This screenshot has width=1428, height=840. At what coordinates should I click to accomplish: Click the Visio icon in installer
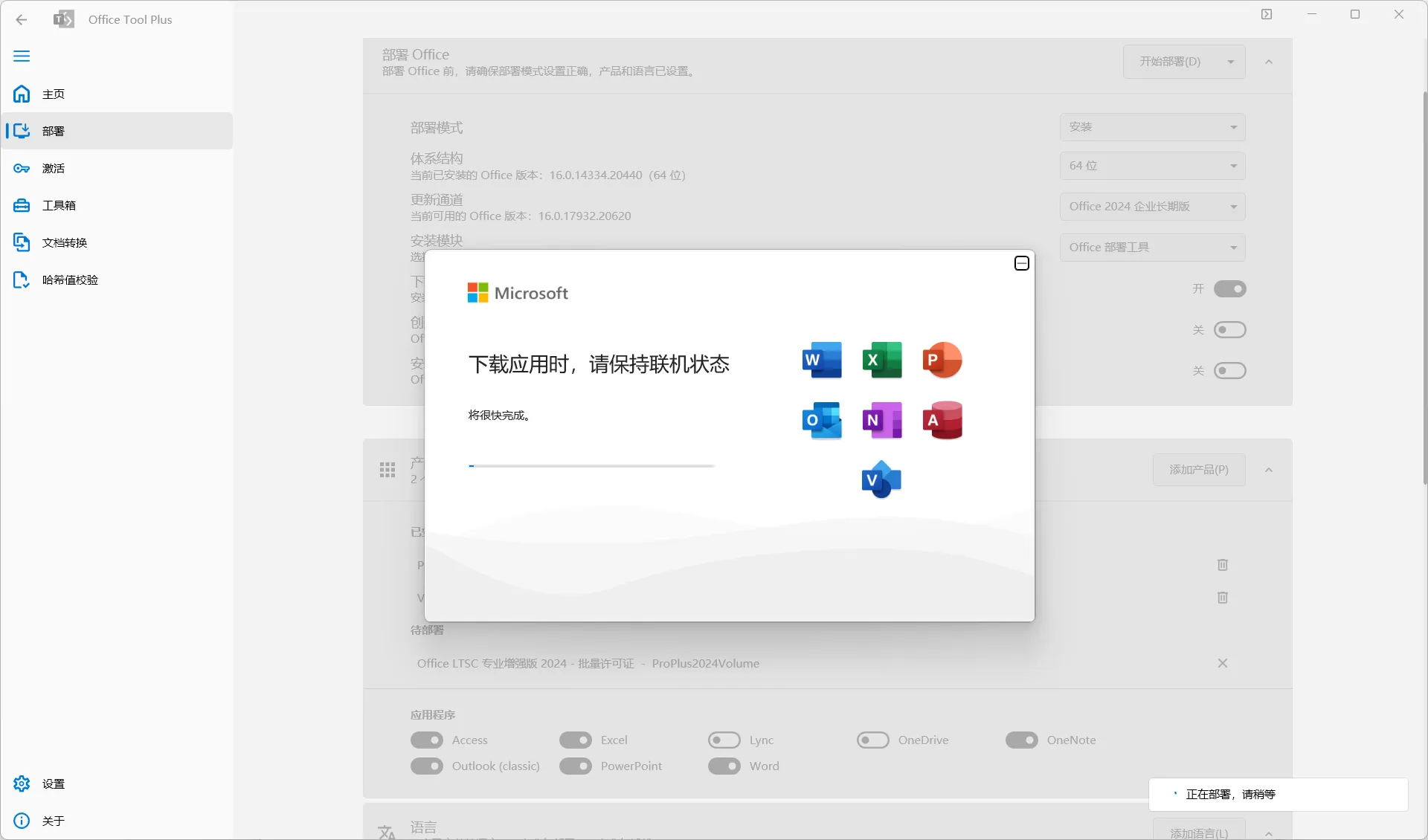pyautogui.click(x=881, y=479)
